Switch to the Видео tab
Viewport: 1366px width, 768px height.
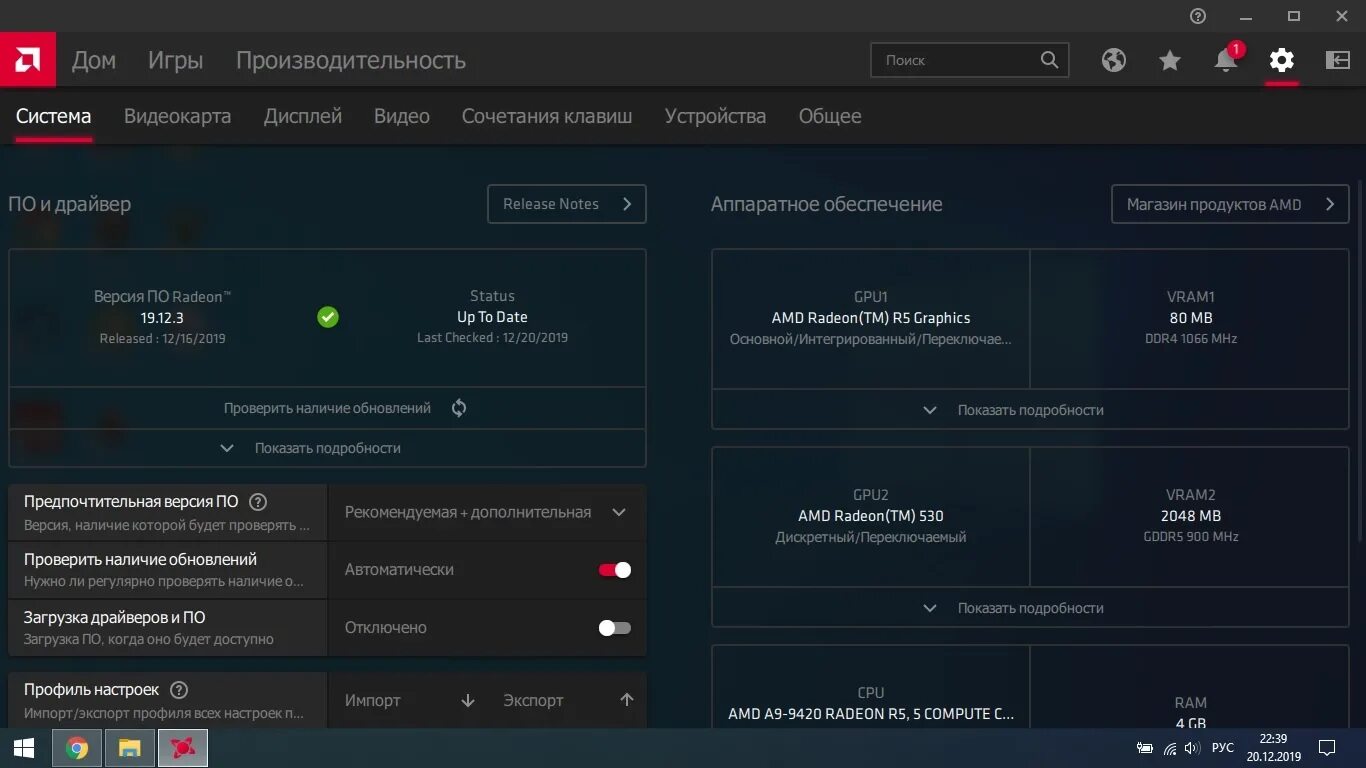click(x=402, y=116)
